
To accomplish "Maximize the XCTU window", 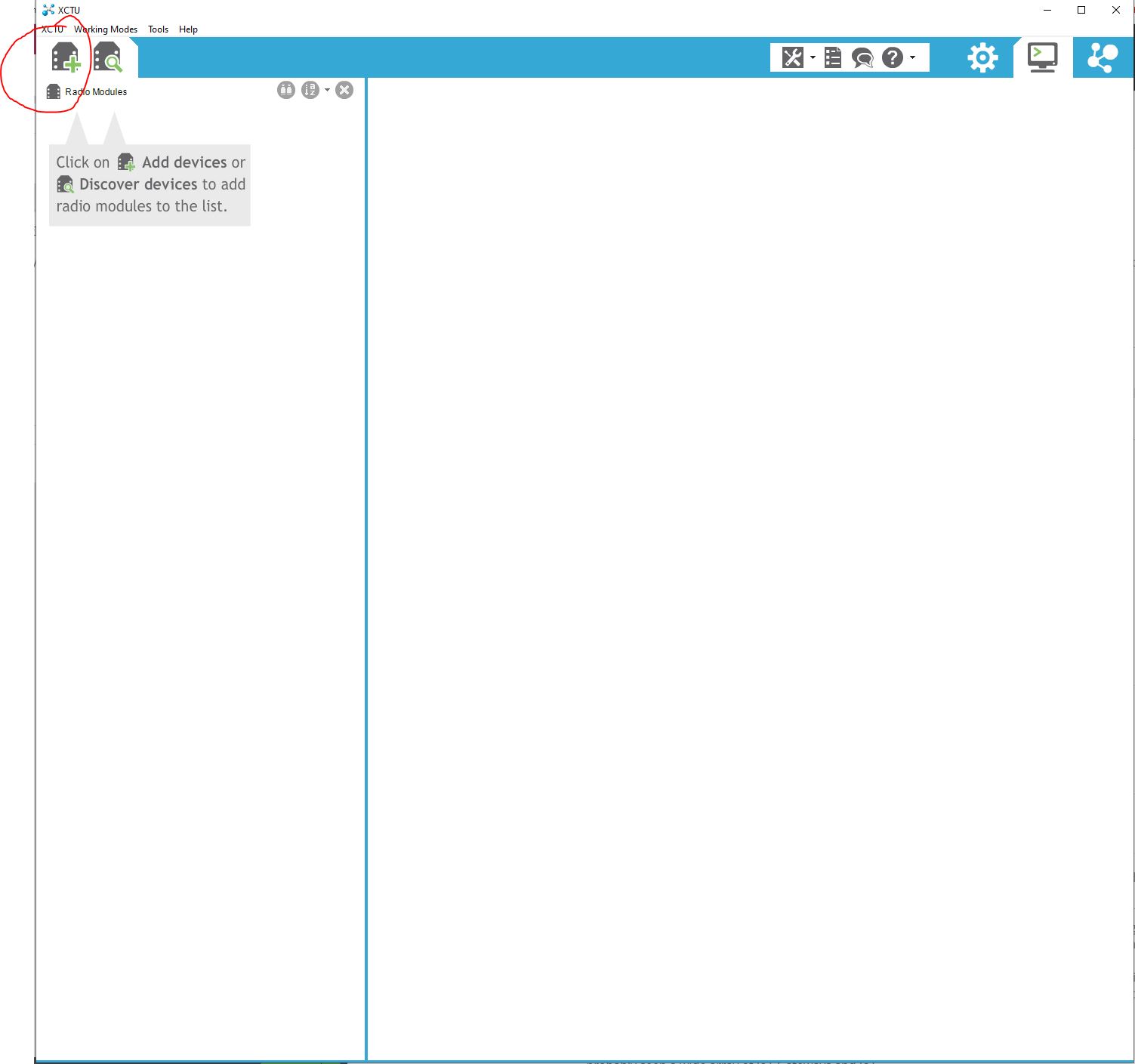I will (1081, 10).
